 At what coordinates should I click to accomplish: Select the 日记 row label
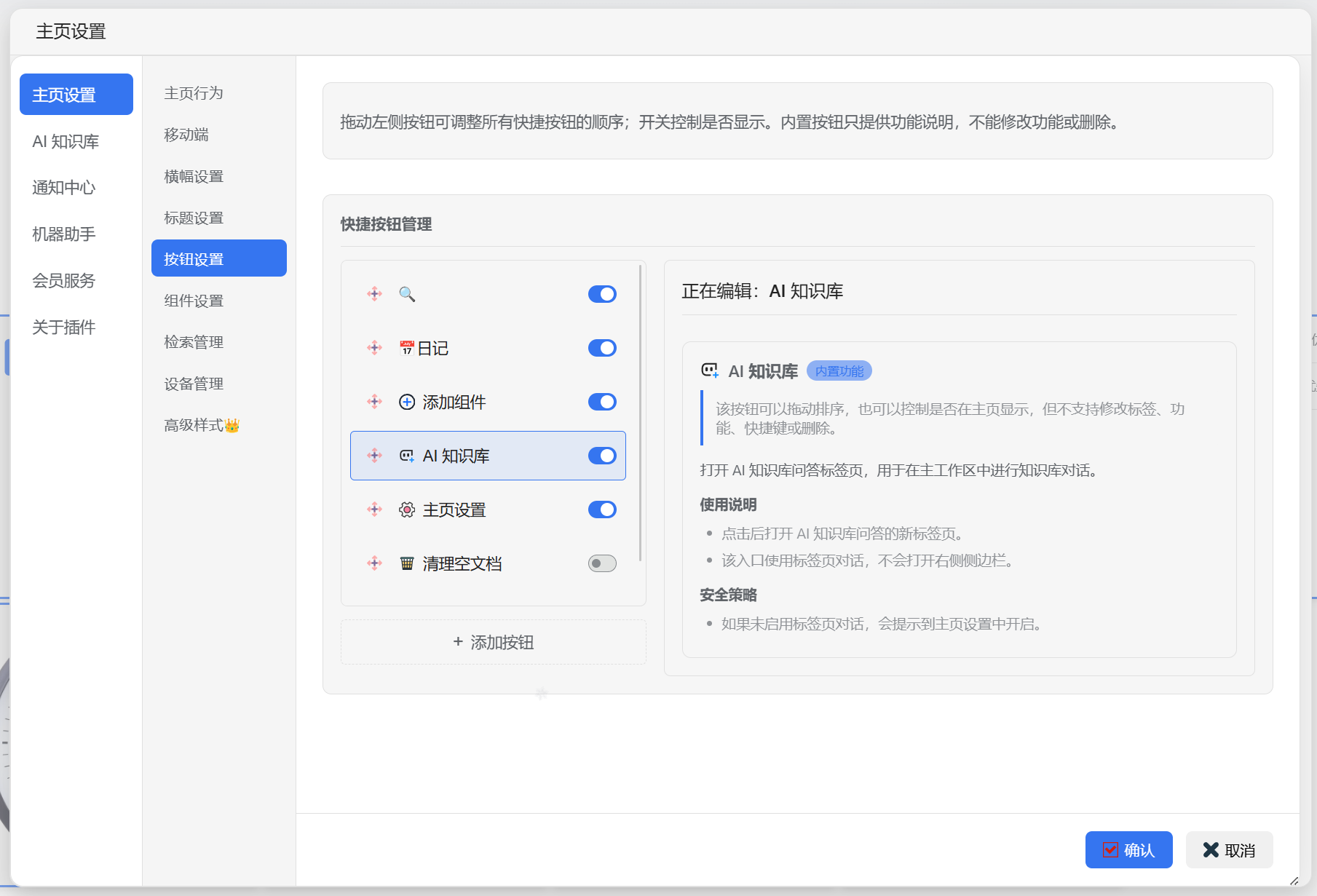433,348
